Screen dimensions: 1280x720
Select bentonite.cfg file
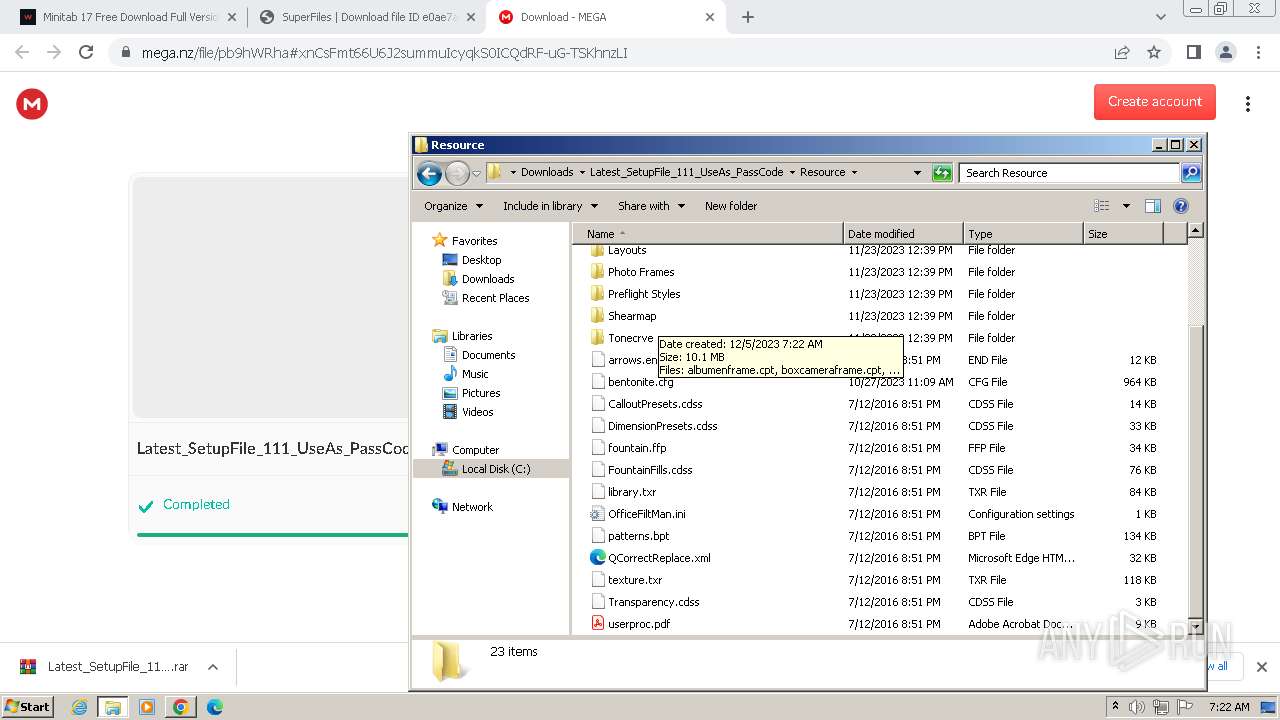coord(640,382)
